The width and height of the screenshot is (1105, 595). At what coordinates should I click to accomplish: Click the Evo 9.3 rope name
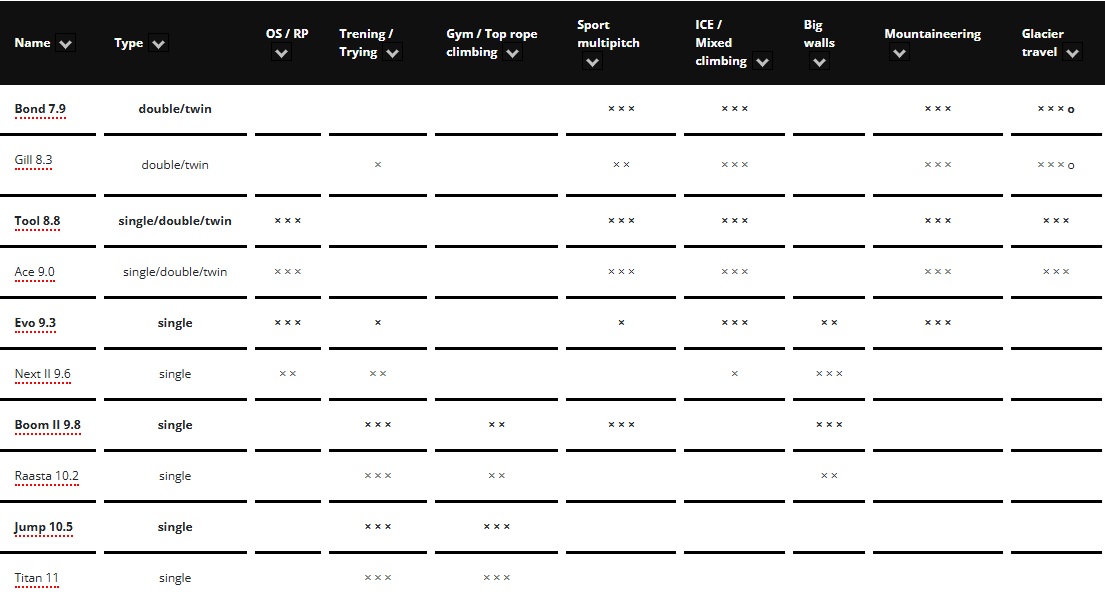35,323
